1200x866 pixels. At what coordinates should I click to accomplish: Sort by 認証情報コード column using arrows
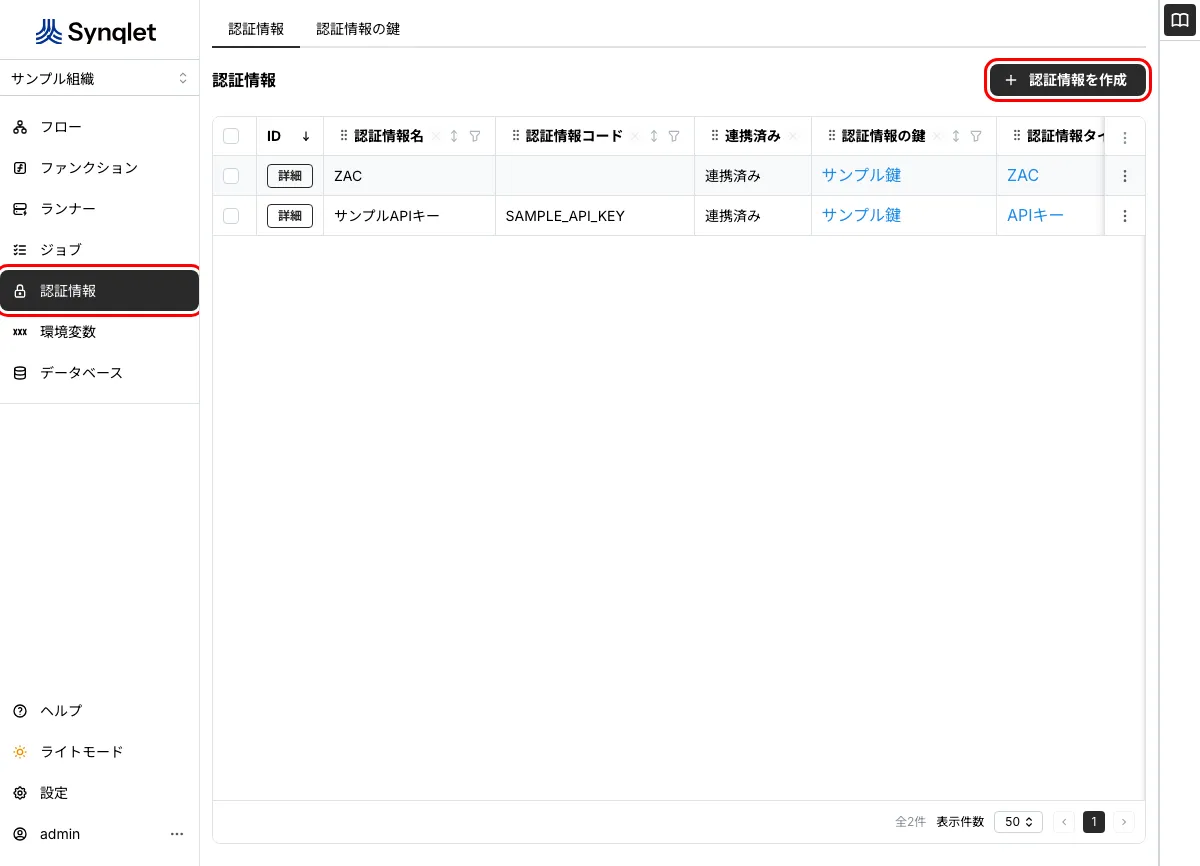tap(654, 136)
